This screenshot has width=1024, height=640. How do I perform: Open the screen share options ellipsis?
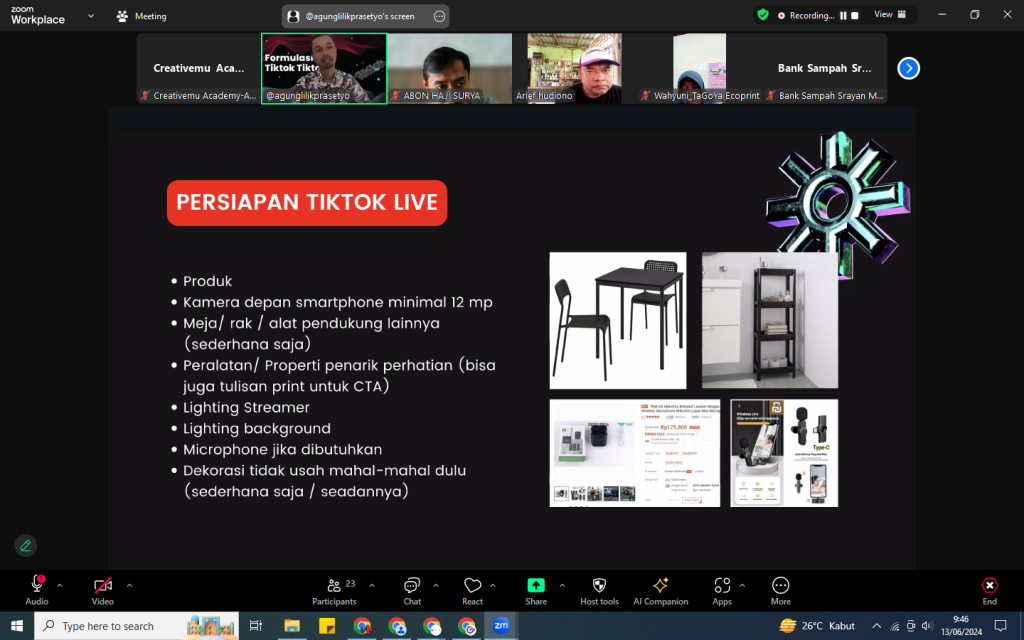[440, 16]
